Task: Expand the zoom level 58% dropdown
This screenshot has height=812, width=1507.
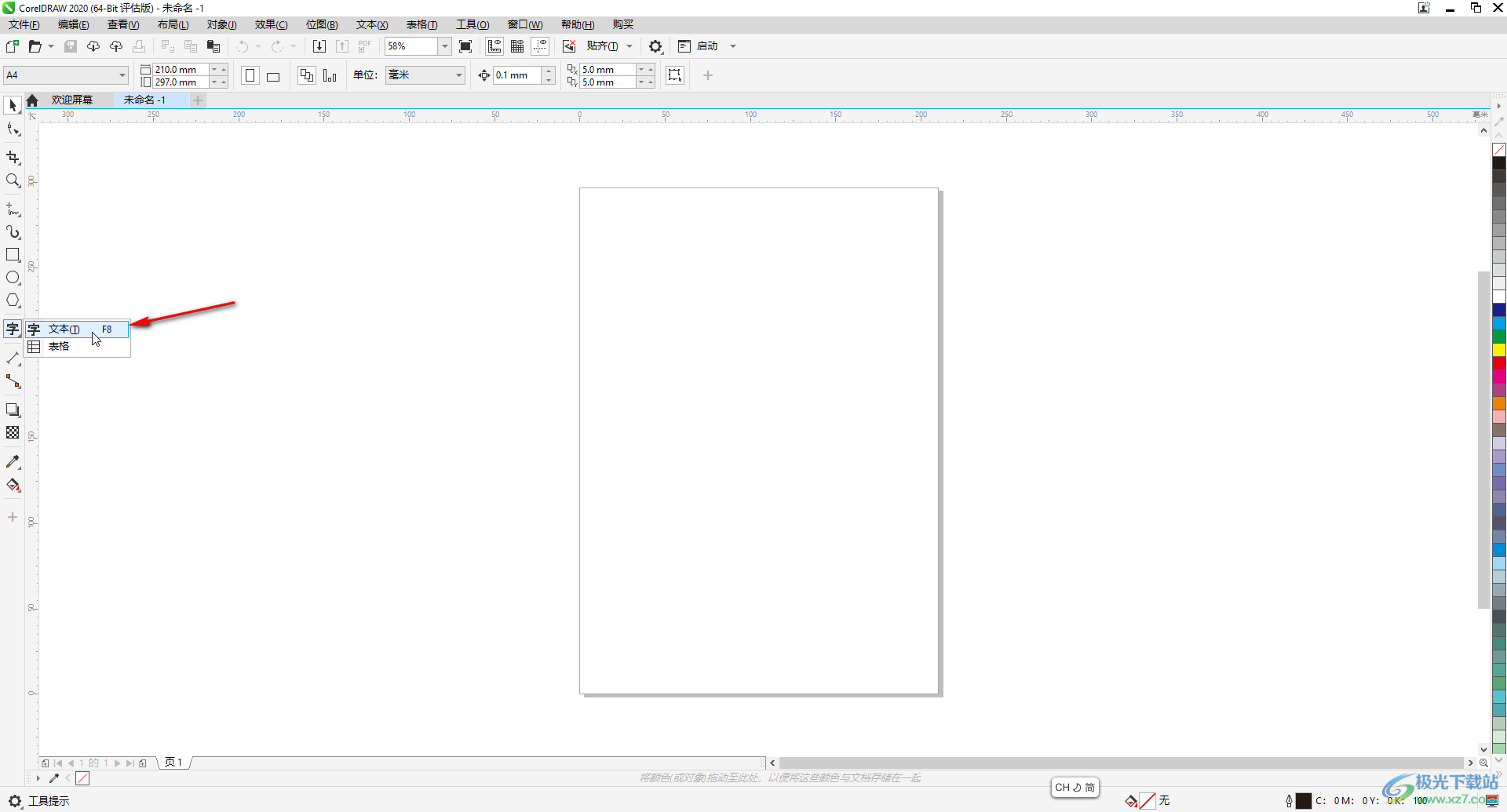Action: coord(444,46)
